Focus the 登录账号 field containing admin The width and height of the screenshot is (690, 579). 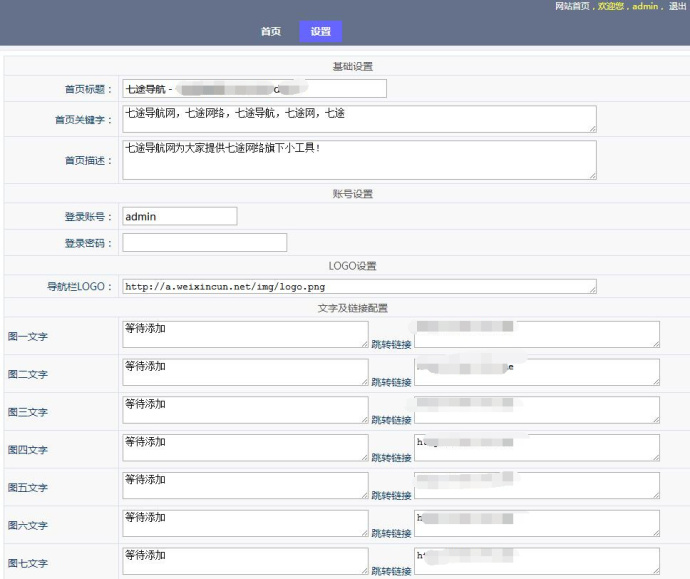(x=180, y=216)
